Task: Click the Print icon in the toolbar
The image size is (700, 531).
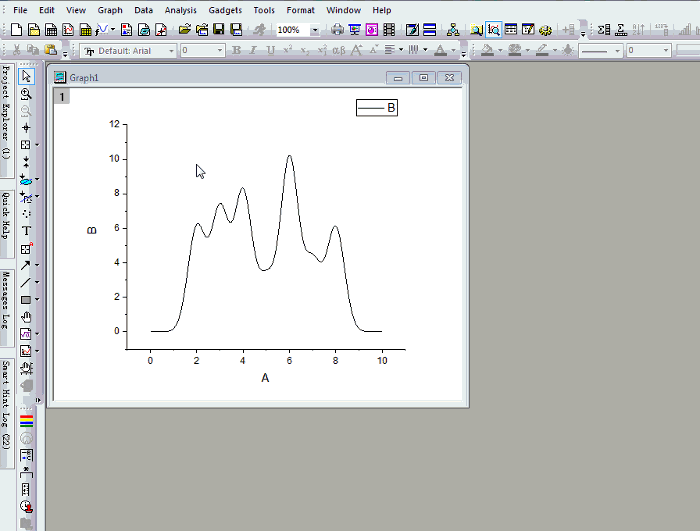Action: tap(338, 30)
